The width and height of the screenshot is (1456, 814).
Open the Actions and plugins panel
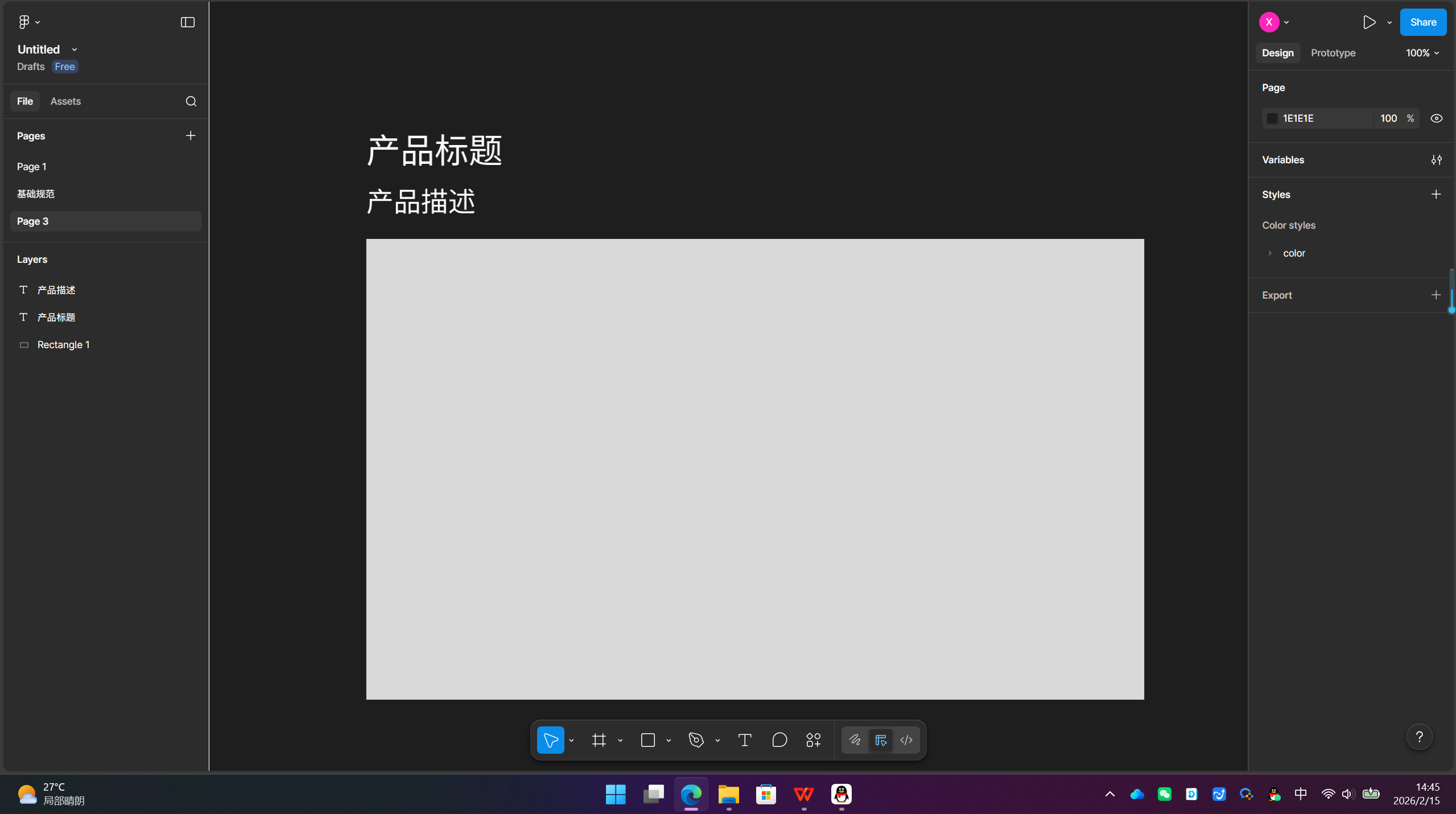point(812,740)
